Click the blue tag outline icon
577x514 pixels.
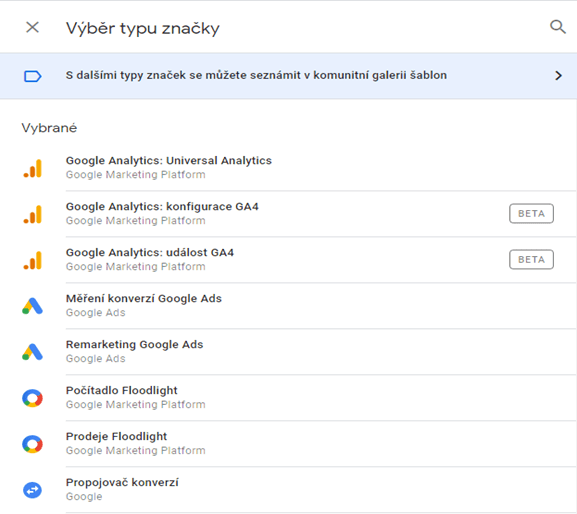tap(33, 76)
